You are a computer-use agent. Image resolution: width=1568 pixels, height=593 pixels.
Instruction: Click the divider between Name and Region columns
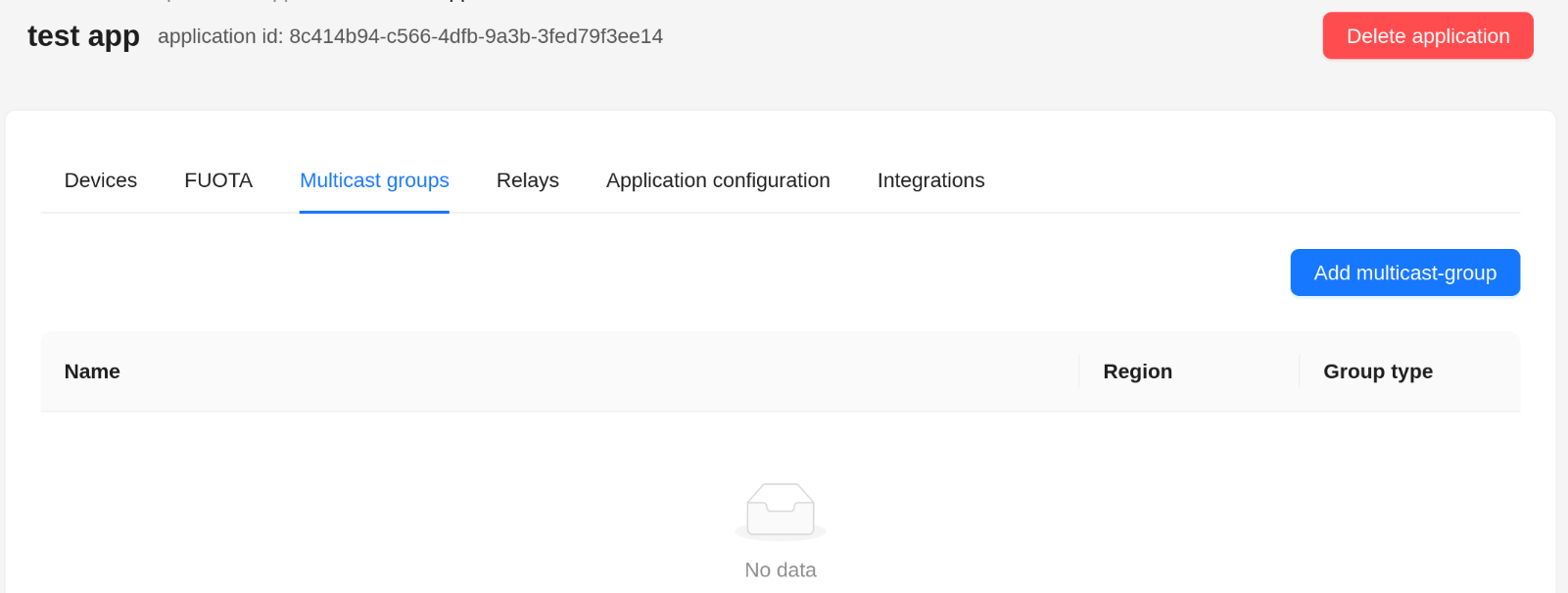click(x=1079, y=371)
